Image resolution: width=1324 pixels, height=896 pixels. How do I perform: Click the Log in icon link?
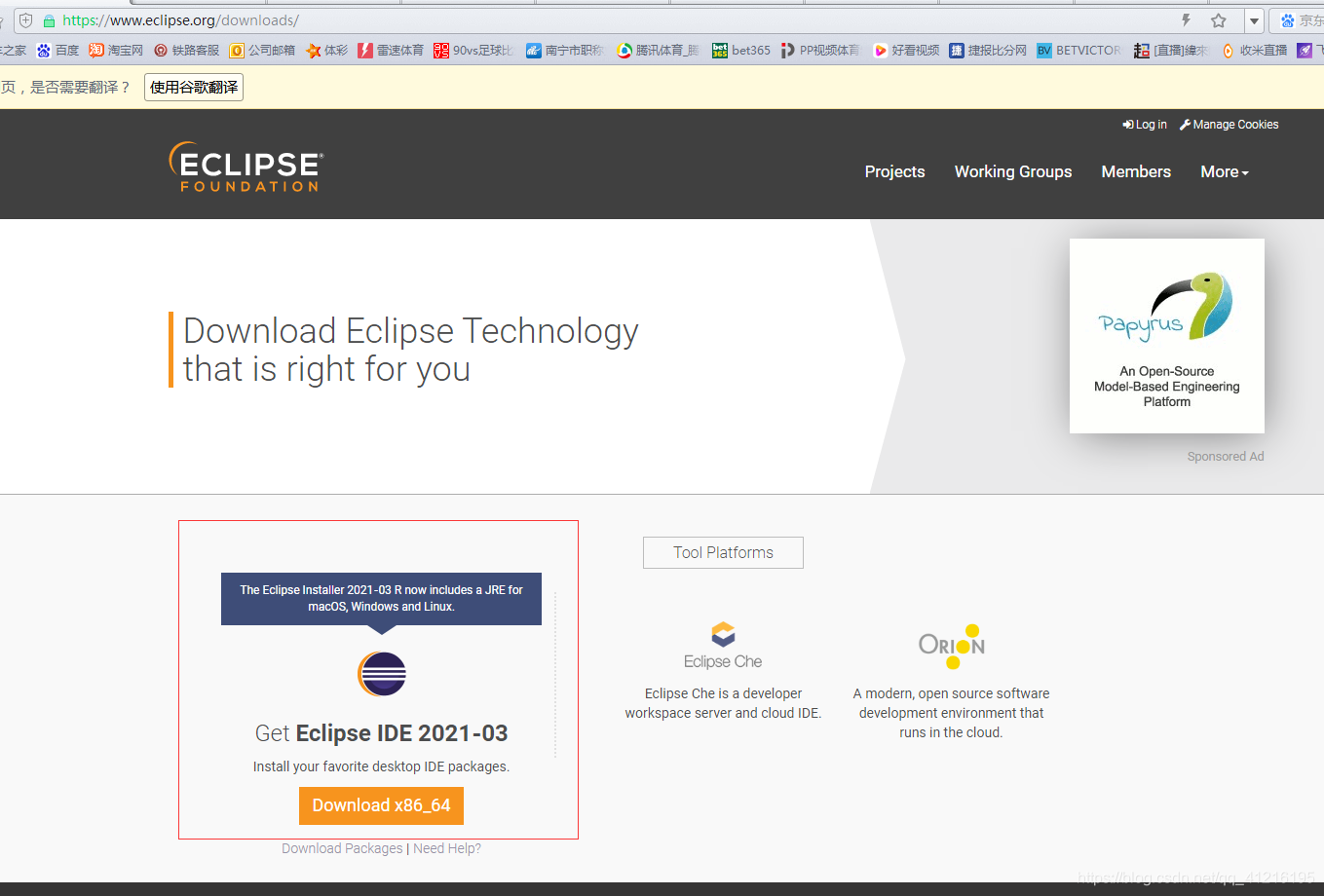click(1145, 125)
